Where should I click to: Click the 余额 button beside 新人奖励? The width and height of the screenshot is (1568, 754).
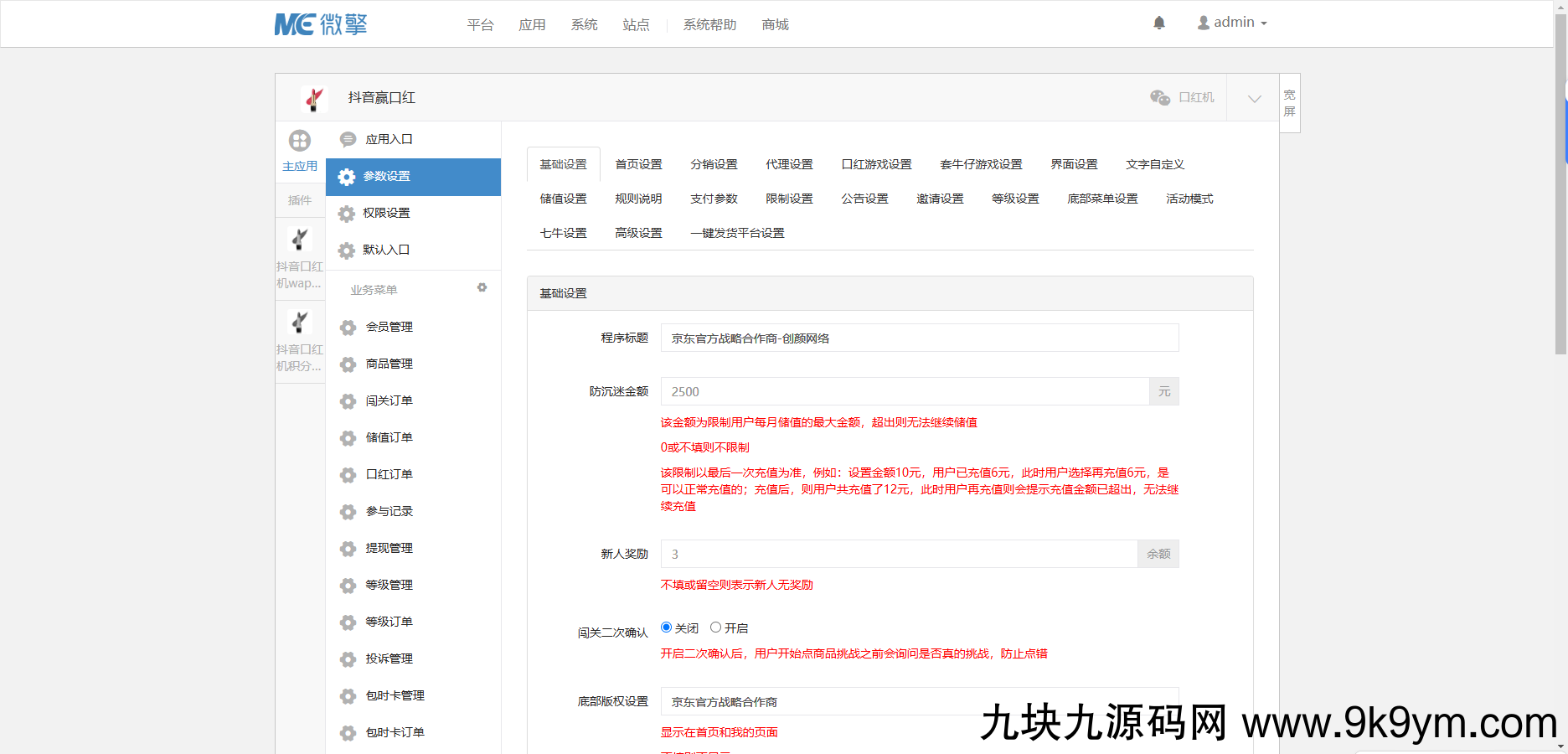(1158, 554)
